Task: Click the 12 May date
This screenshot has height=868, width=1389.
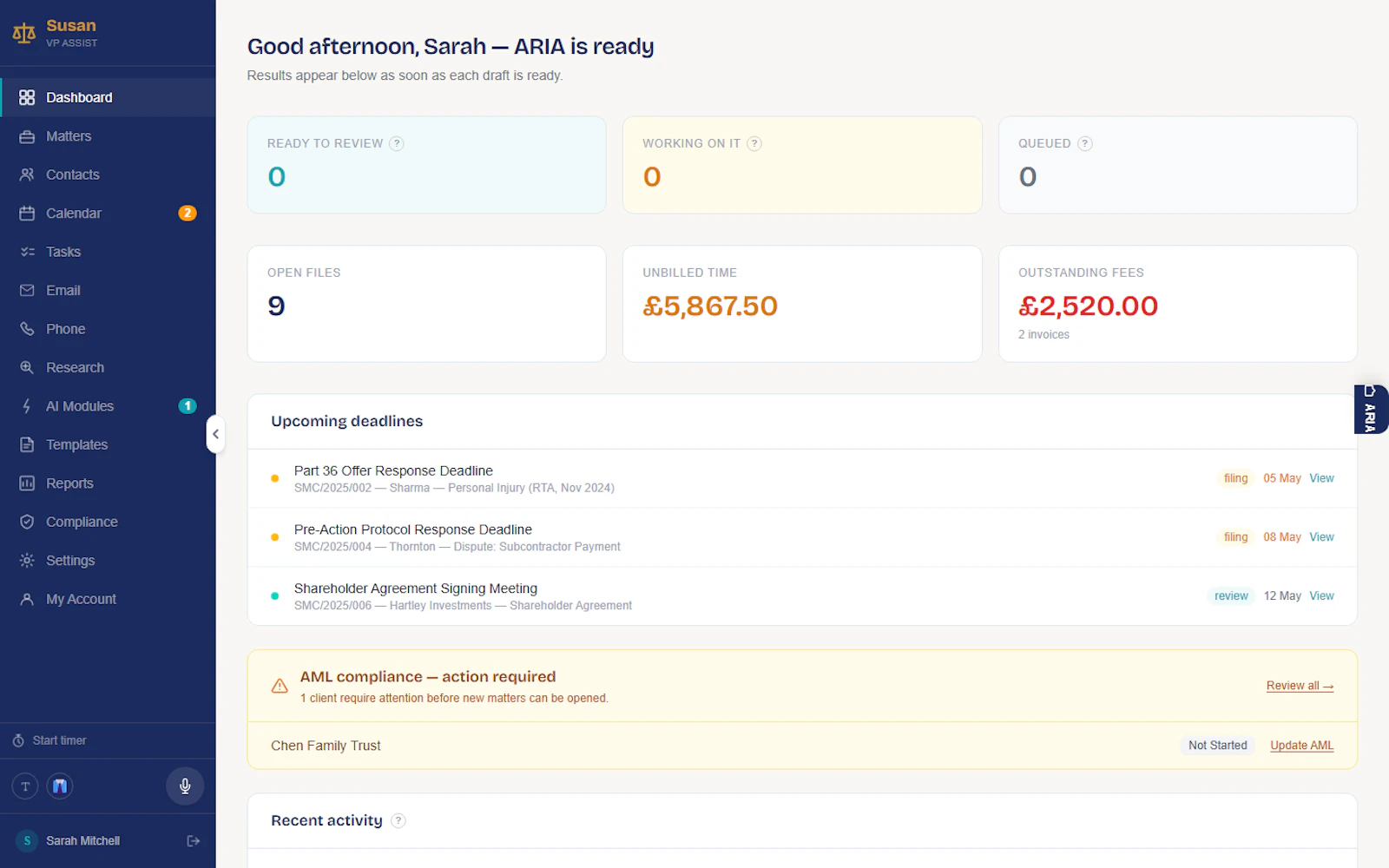Action: pos(1282,596)
